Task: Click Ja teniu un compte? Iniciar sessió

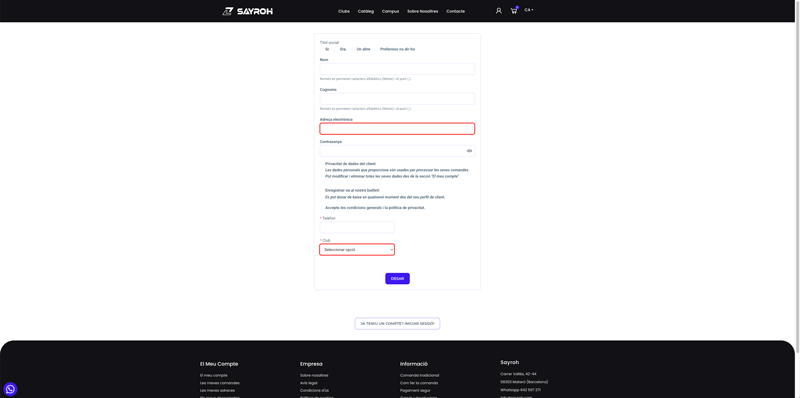Action: point(397,324)
